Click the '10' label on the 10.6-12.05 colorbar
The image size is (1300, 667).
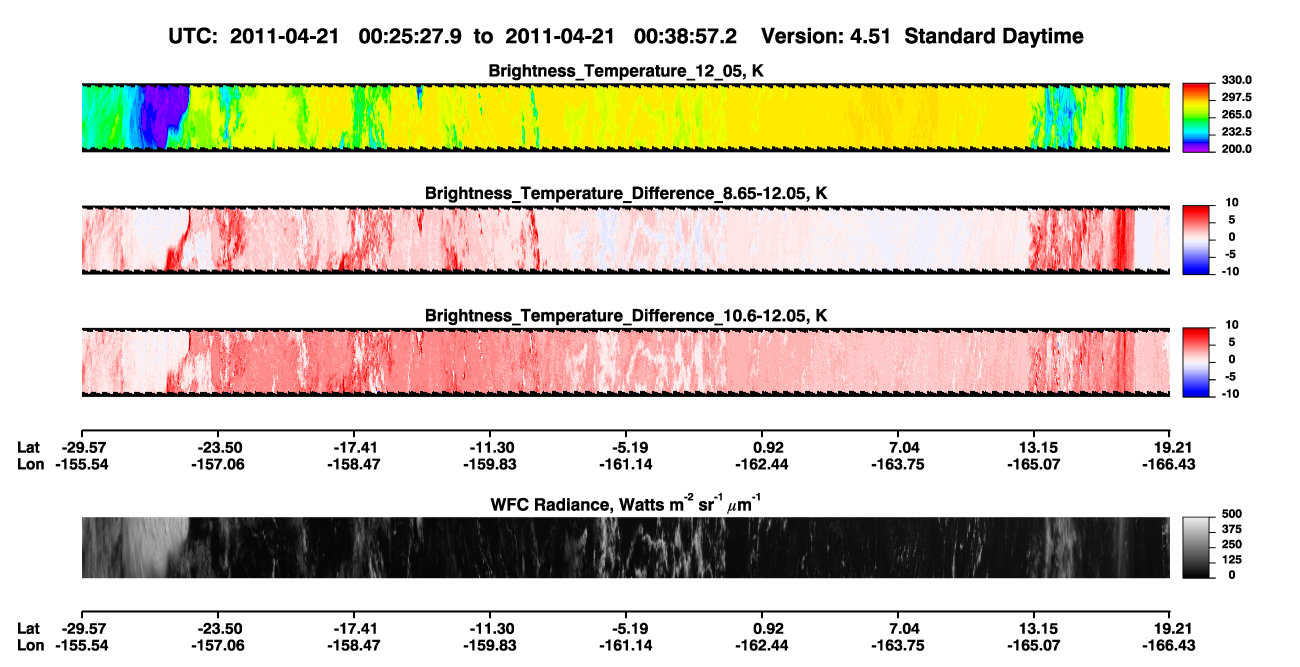click(1231, 325)
